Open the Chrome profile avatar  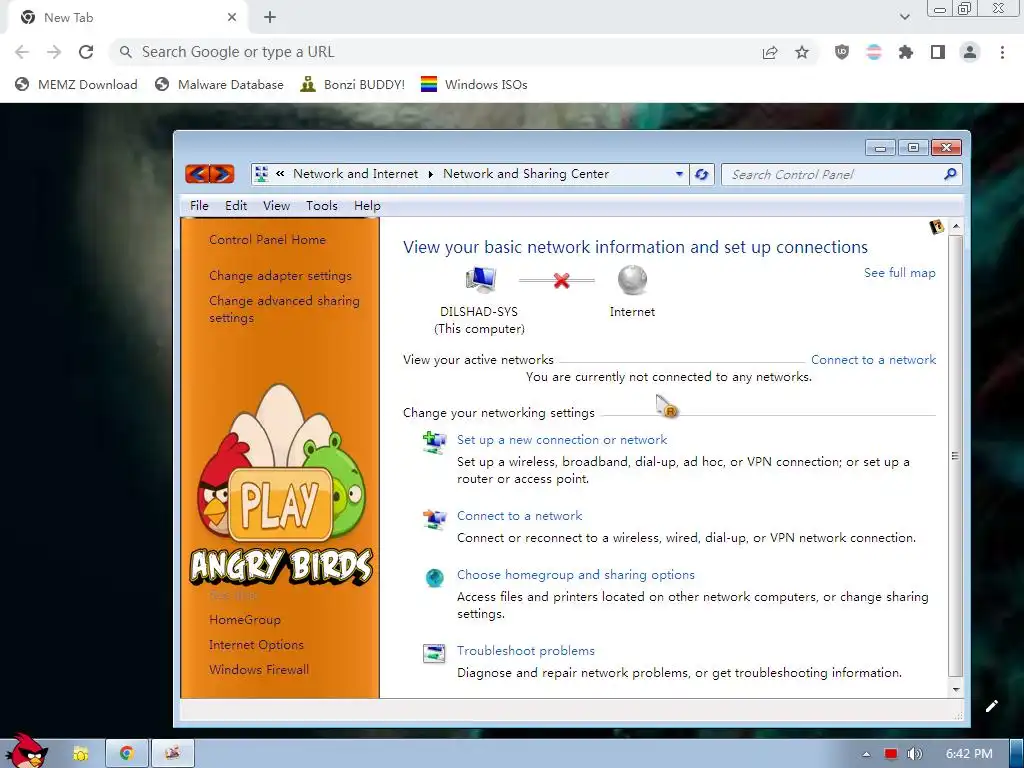coord(970,52)
